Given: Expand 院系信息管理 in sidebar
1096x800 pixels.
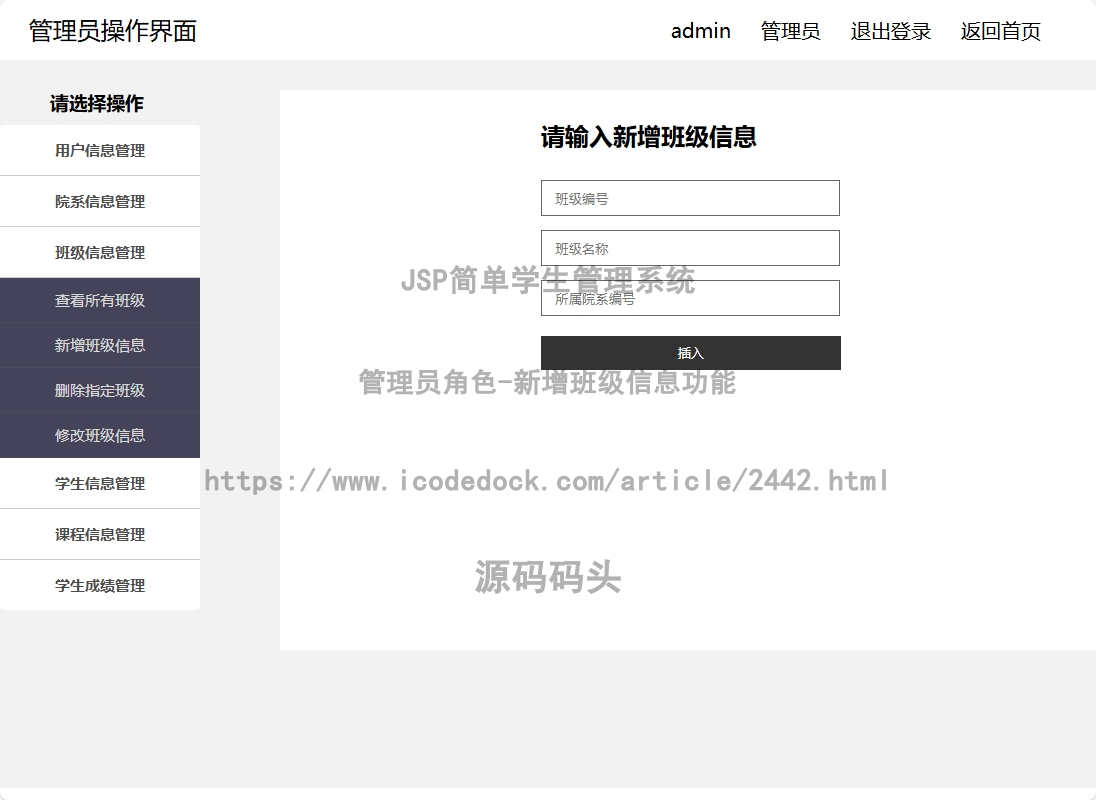Looking at the screenshot, I should (100, 201).
